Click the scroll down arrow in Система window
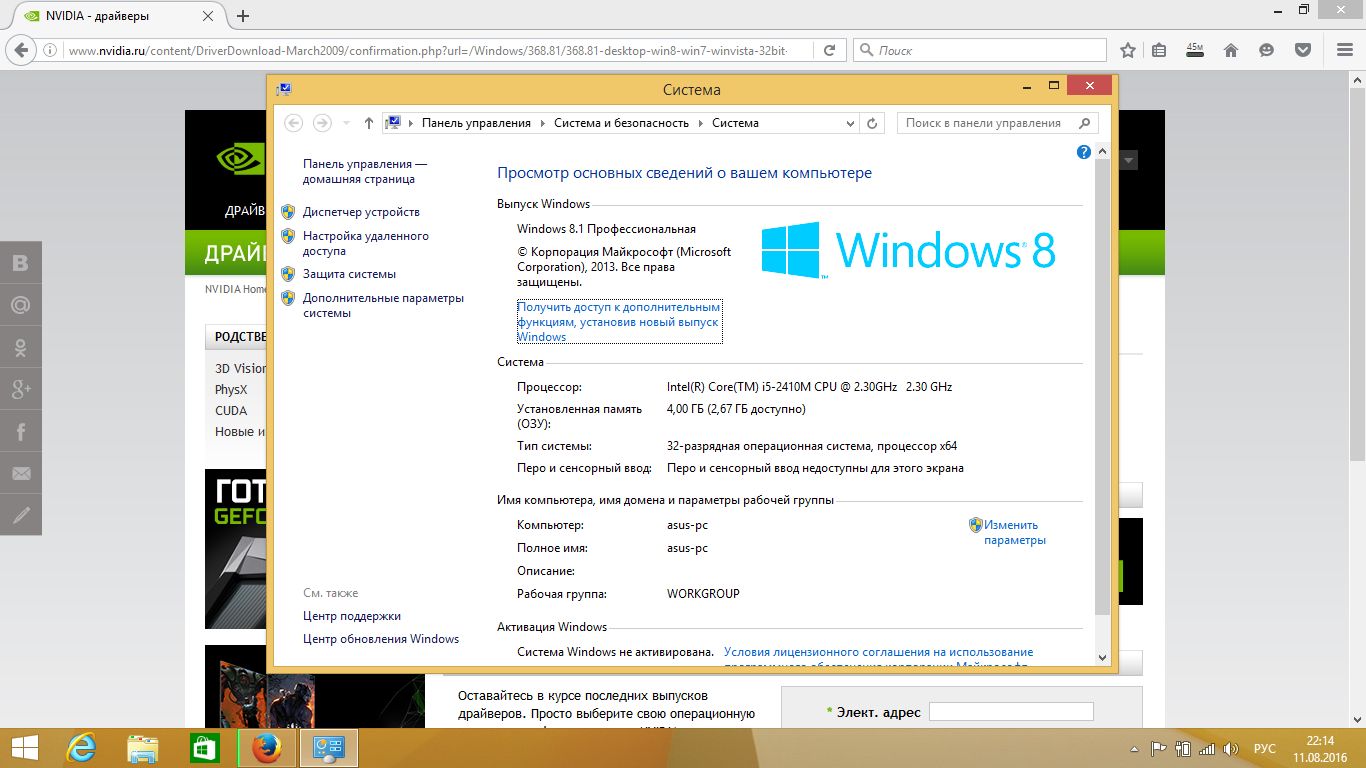The image size is (1366, 768). coord(1102,657)
